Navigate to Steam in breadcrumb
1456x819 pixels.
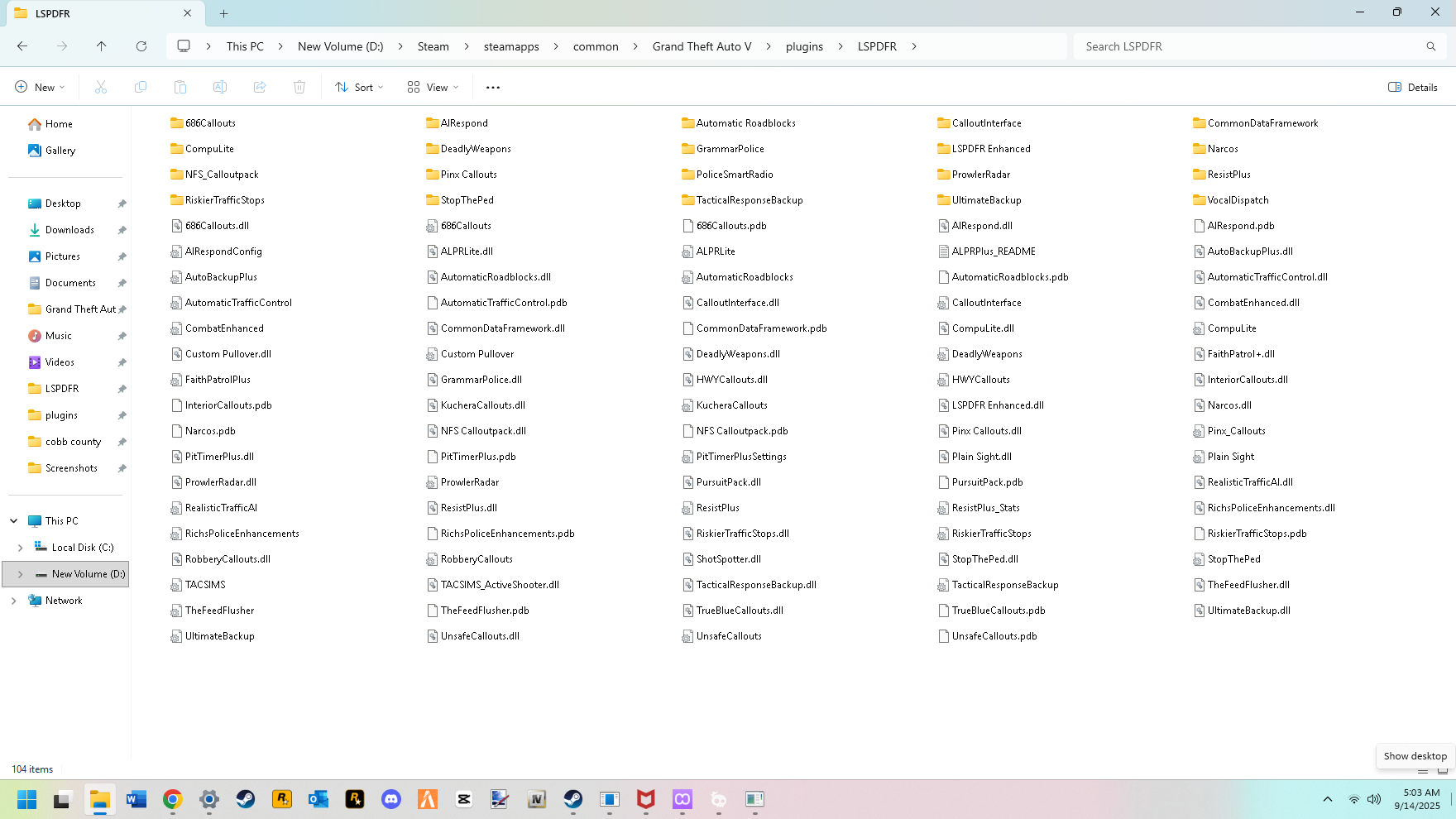(433, 46)
